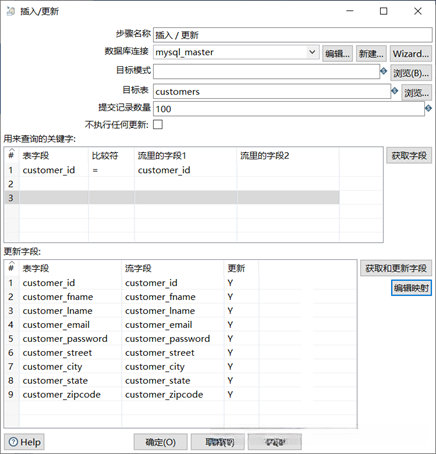436x454 pixels.
Task: Select empty row 2 in the 关键字 table
Action: (x=172, y=184)
